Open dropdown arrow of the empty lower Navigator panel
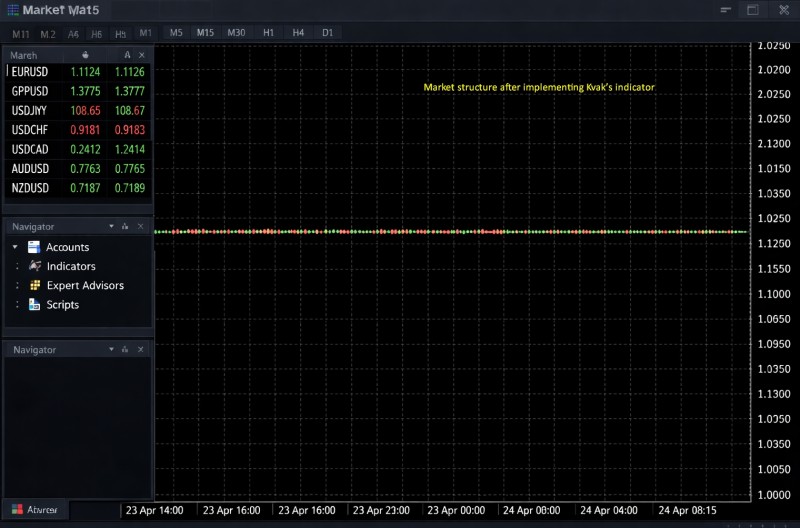 click(x=111, y=349)
